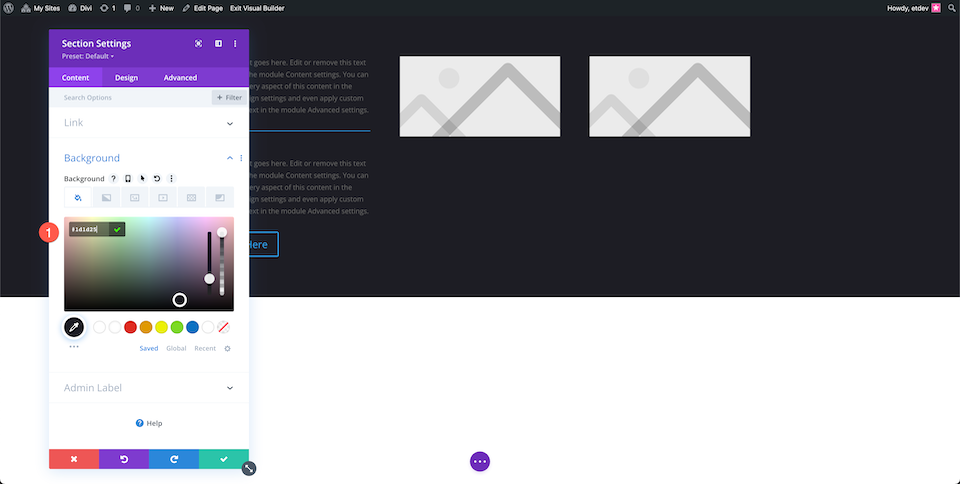Select the background gradient tab icon
Screen dimensions: 960x484
pos(106,198)
